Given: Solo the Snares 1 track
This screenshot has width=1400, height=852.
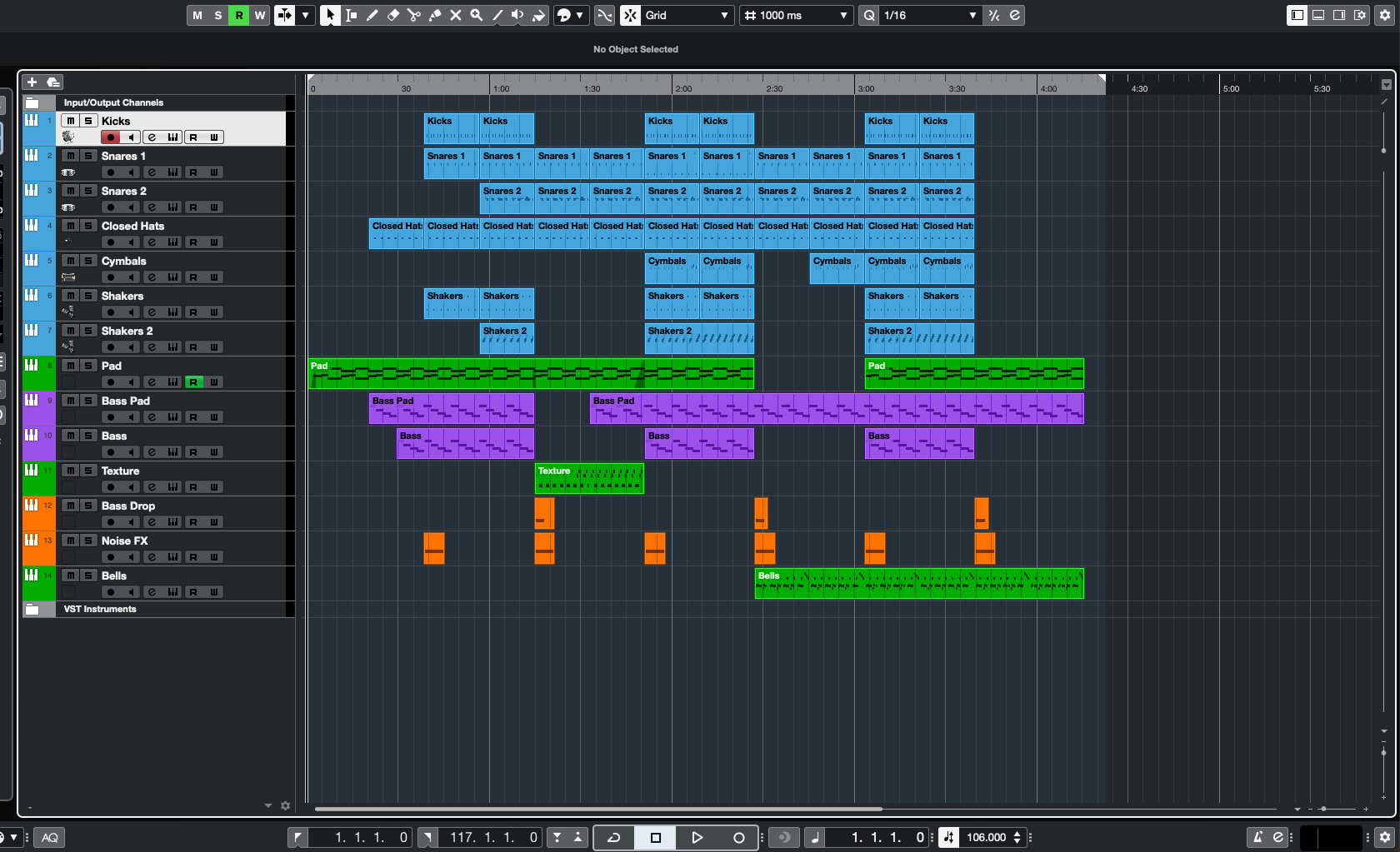Looking at the screenshot, I should [88, 156].
